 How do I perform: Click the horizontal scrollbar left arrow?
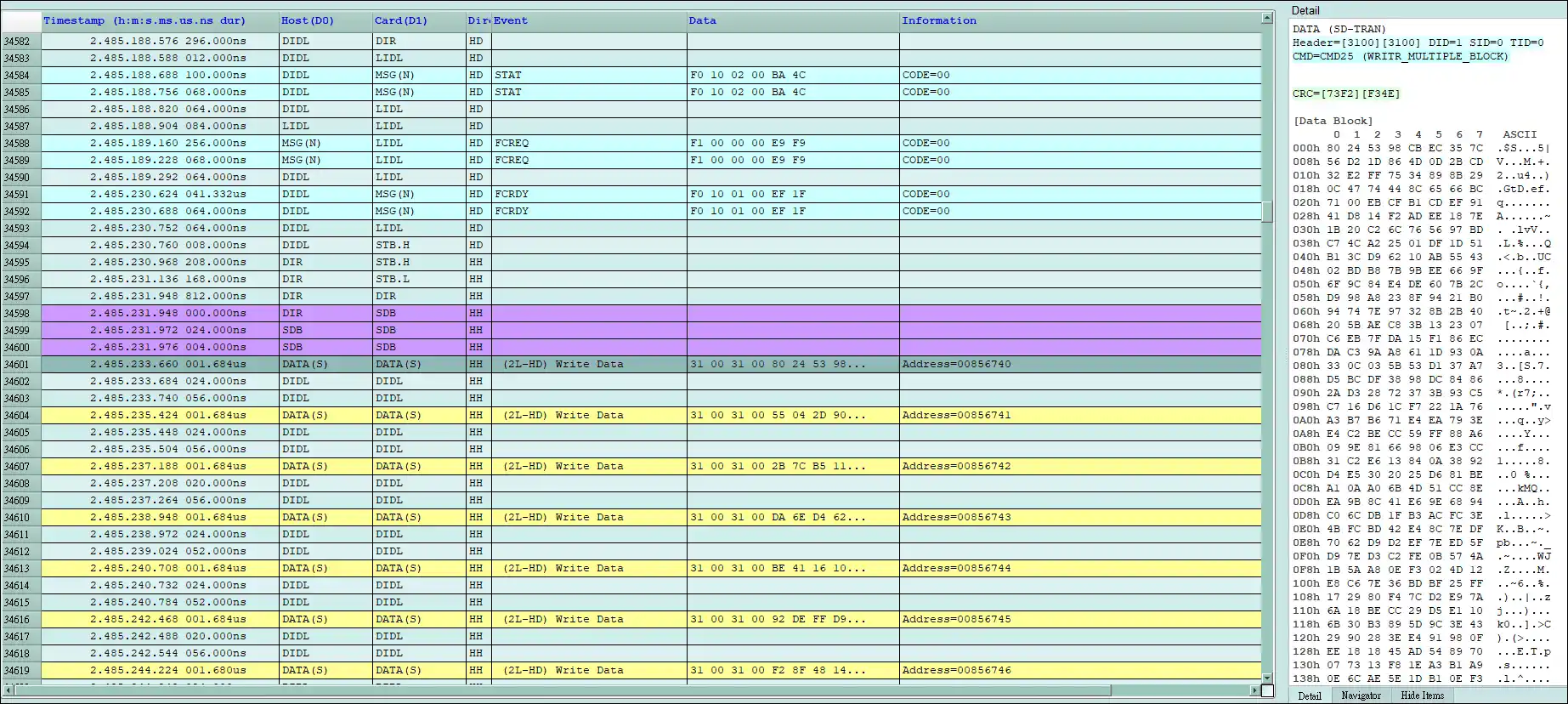point(8,690)
